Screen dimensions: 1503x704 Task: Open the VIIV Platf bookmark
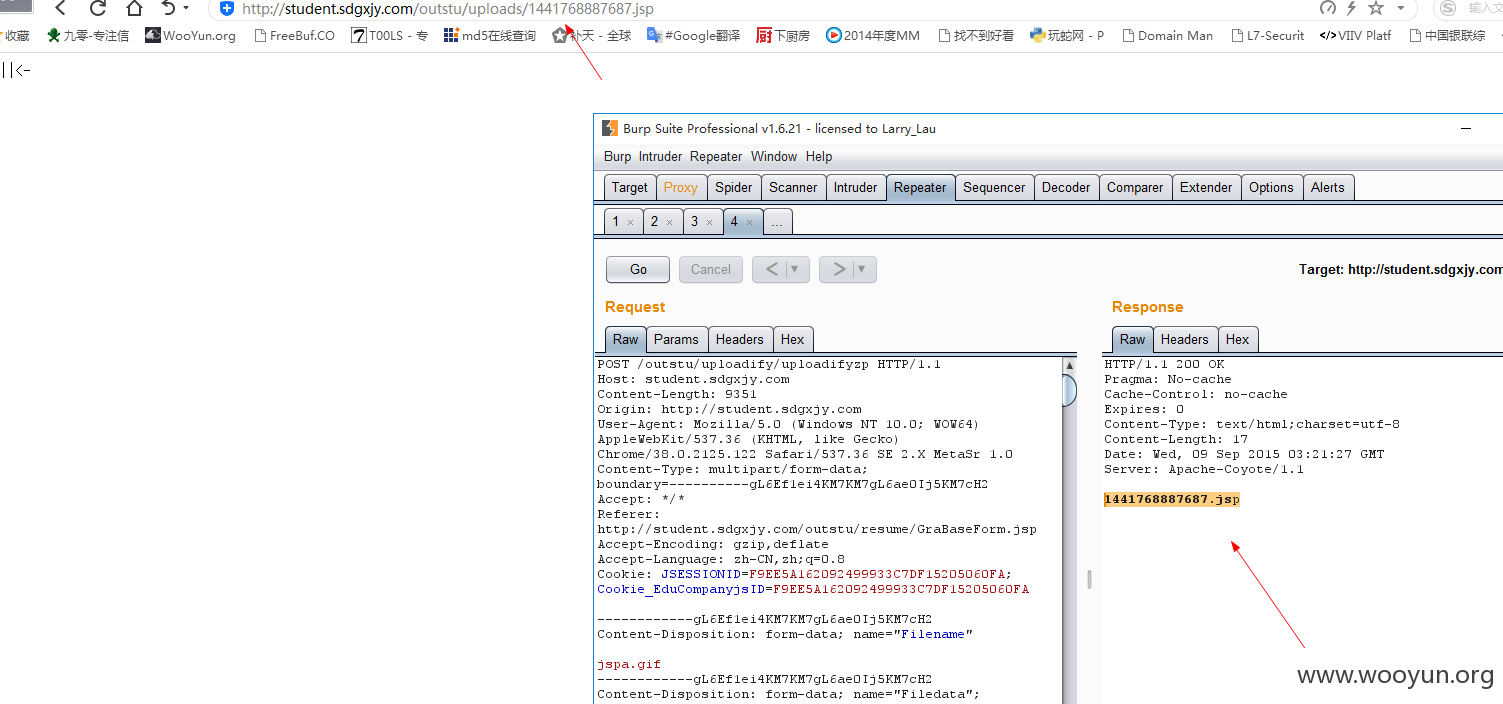pos(1355,35)
